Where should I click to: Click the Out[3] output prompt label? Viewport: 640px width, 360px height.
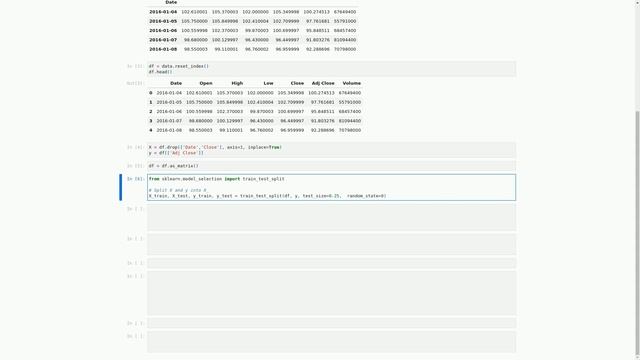tap(135, 83)
